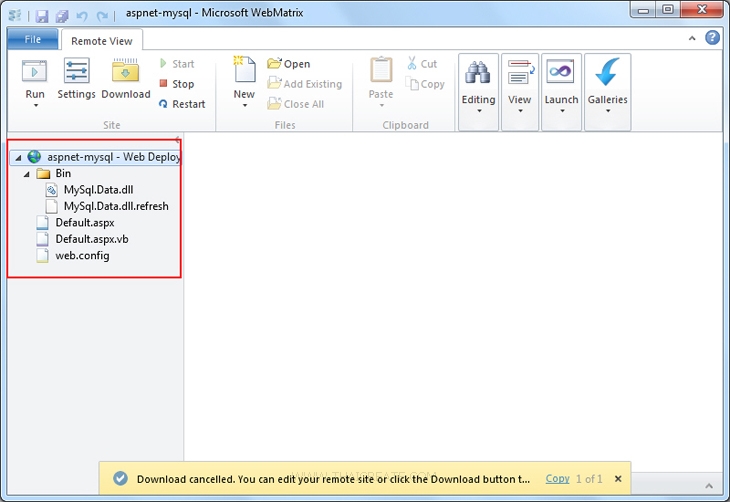The width and height of the screenshot is (730, 502).
Task: Click Redo in quick access toolbar
Action: click(x=102, y=16)
